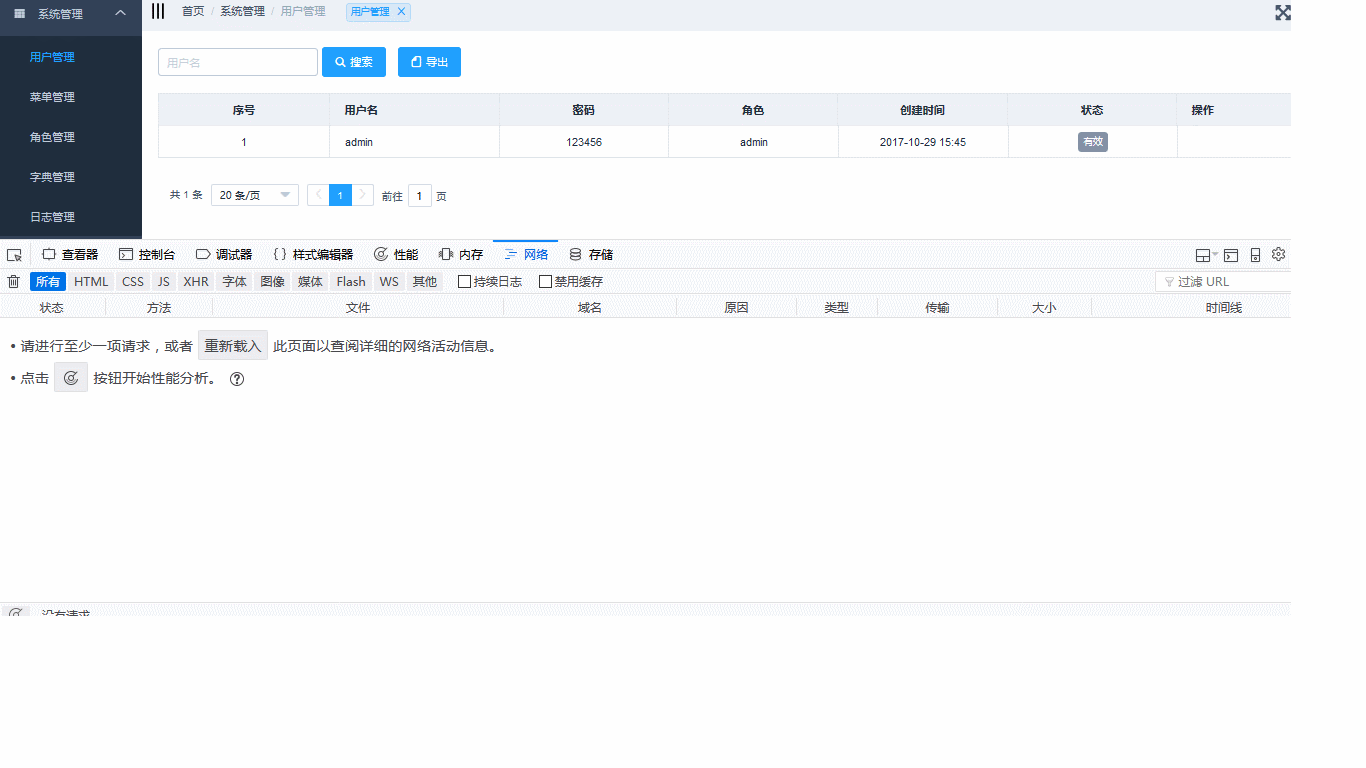Click the 首页 breadcrumb link
1366x768 pixels.
point(193,11)
